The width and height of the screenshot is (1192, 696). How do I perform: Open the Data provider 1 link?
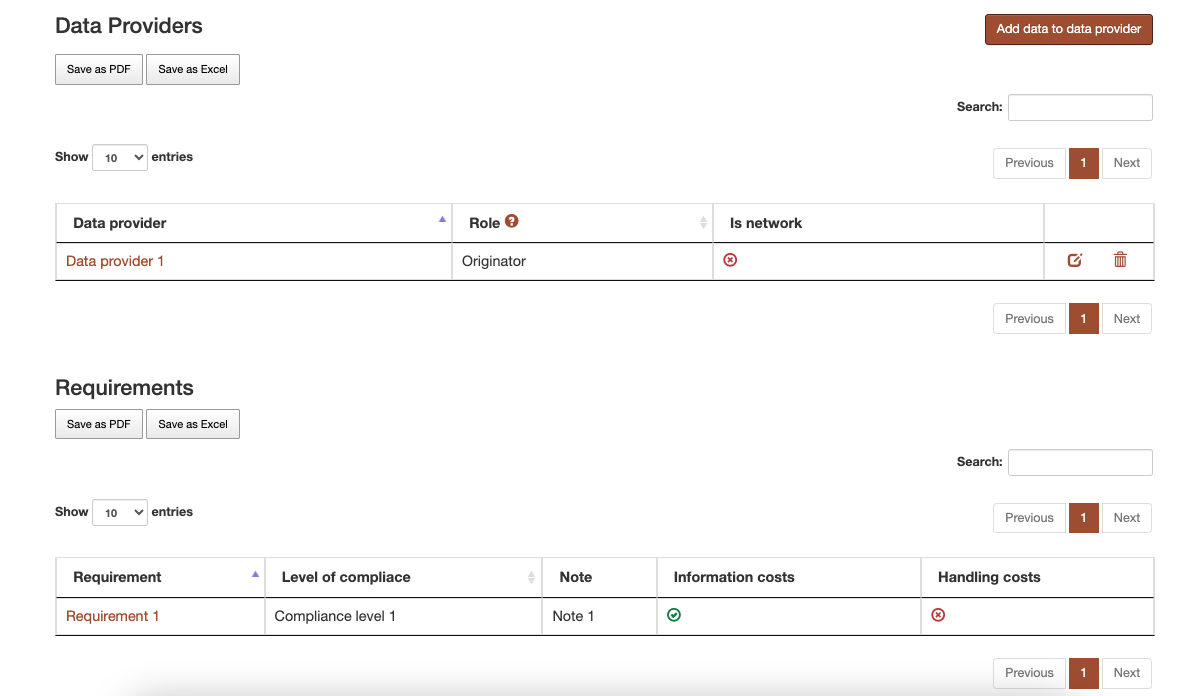click(115, 261)
